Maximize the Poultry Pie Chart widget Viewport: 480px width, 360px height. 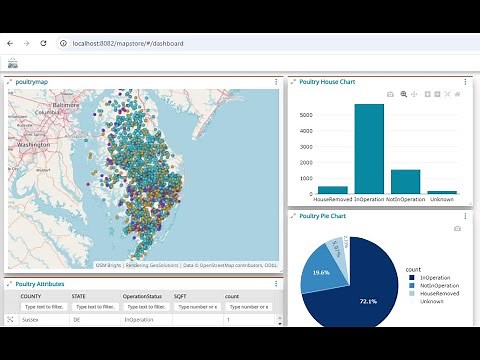pyautogui.click(x=293, y=216)
